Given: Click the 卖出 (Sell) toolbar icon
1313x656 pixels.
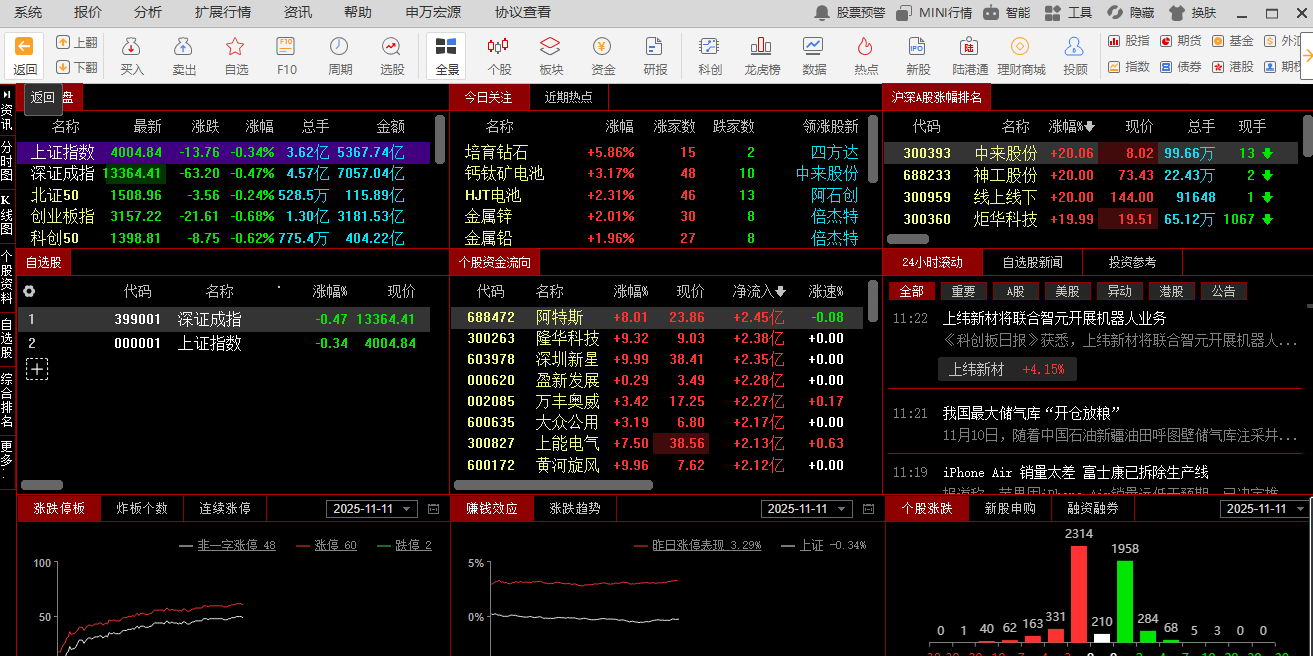Looking at the screenshot, I should tap(184, 55).
